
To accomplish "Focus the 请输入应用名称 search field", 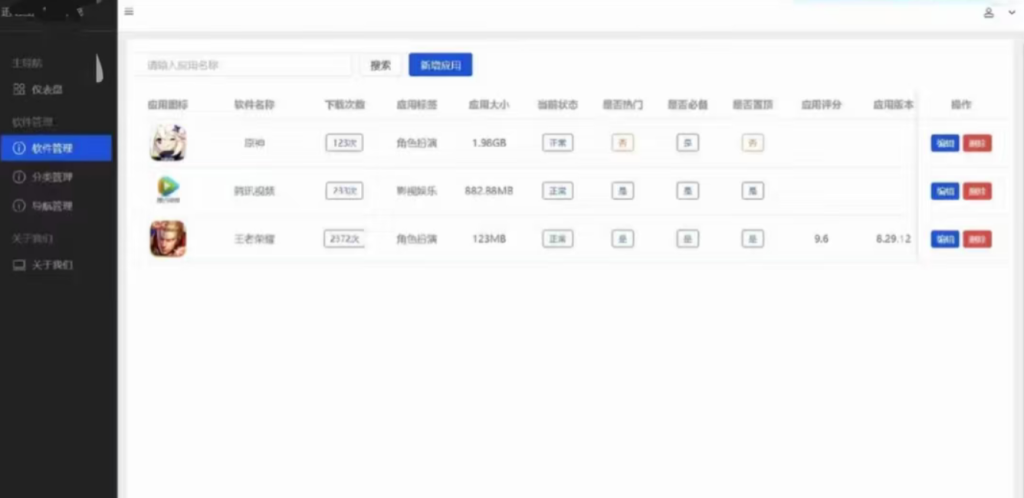I will 244,65.
